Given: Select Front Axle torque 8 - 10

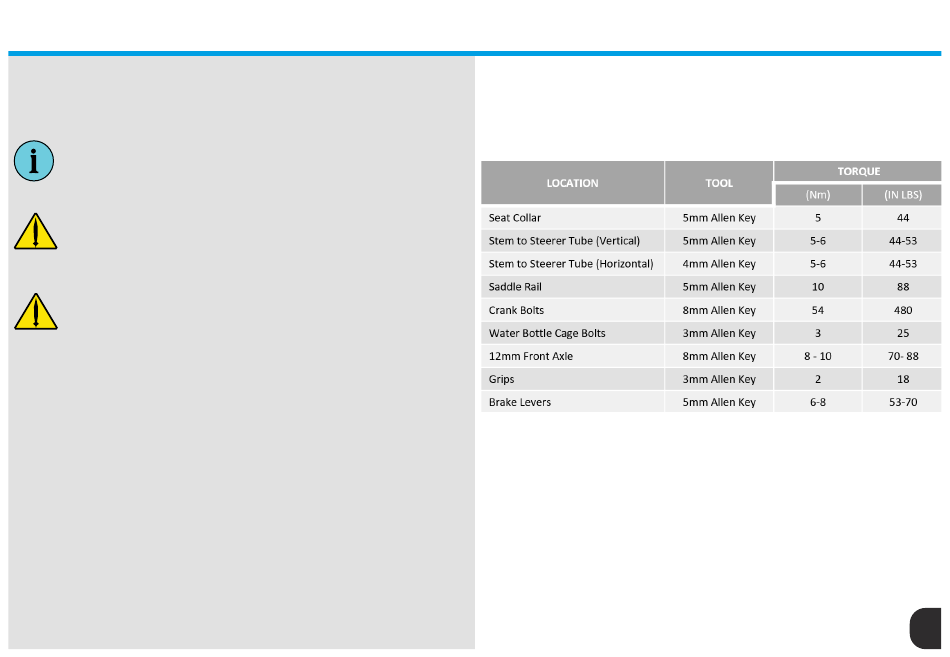Looking at the screenshot, I should 818,356.
